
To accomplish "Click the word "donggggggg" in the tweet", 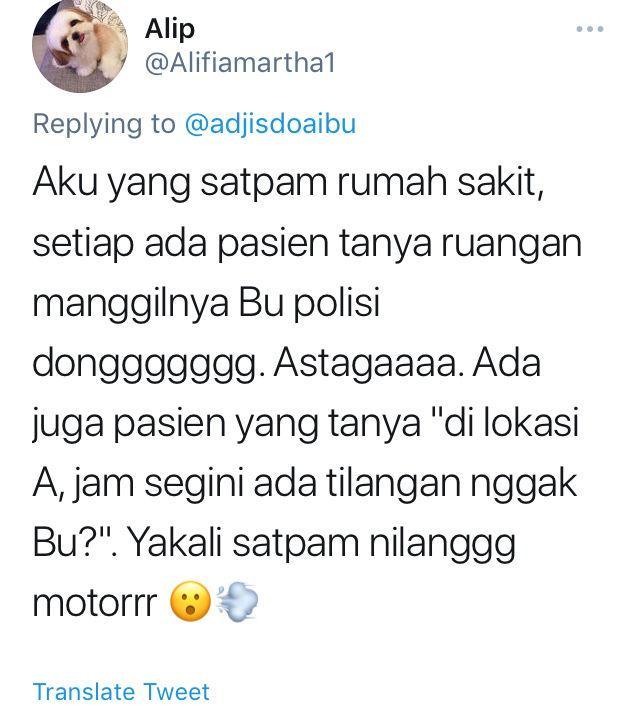I will (x=149, y=365).
